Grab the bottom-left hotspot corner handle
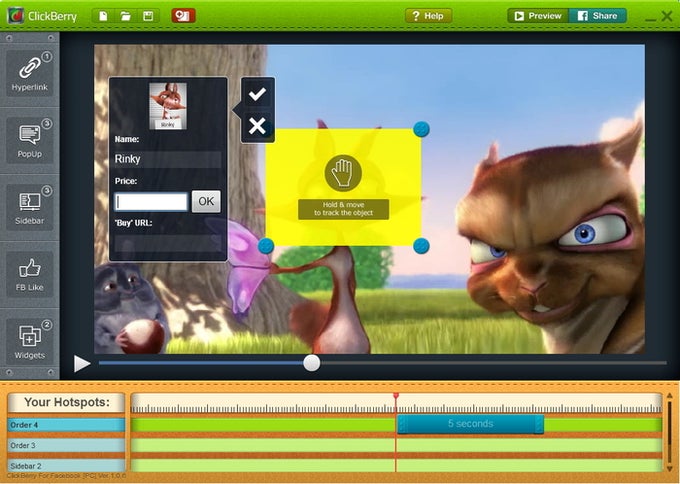Viewport: 680px width, 484px height. (x=266, y=246)
